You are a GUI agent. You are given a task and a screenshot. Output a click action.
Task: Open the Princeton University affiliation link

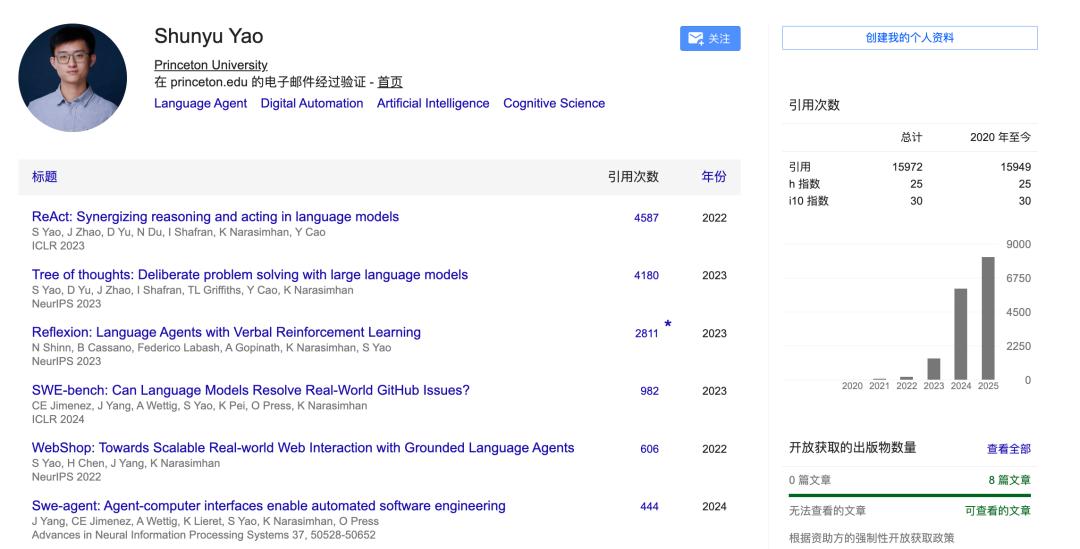tap(211, 65)
